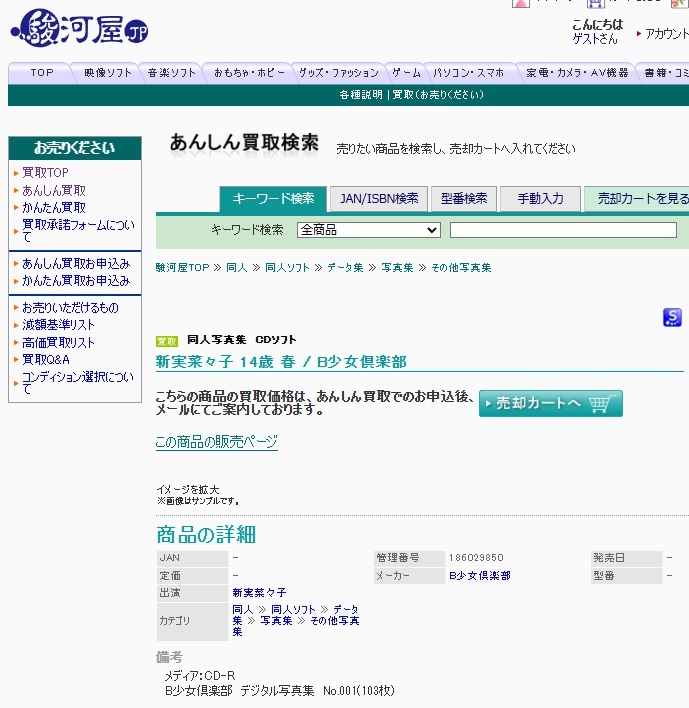Switch to the JAN/ISBN検索 tab
Screen dimensions: 689x708
tap(379, 199)
